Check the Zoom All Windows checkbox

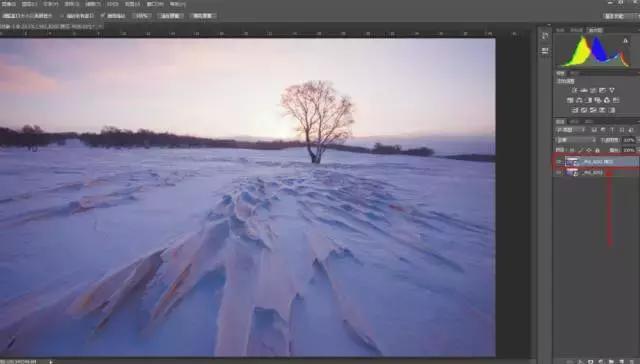pyautogui.click(x=62, y=16)
